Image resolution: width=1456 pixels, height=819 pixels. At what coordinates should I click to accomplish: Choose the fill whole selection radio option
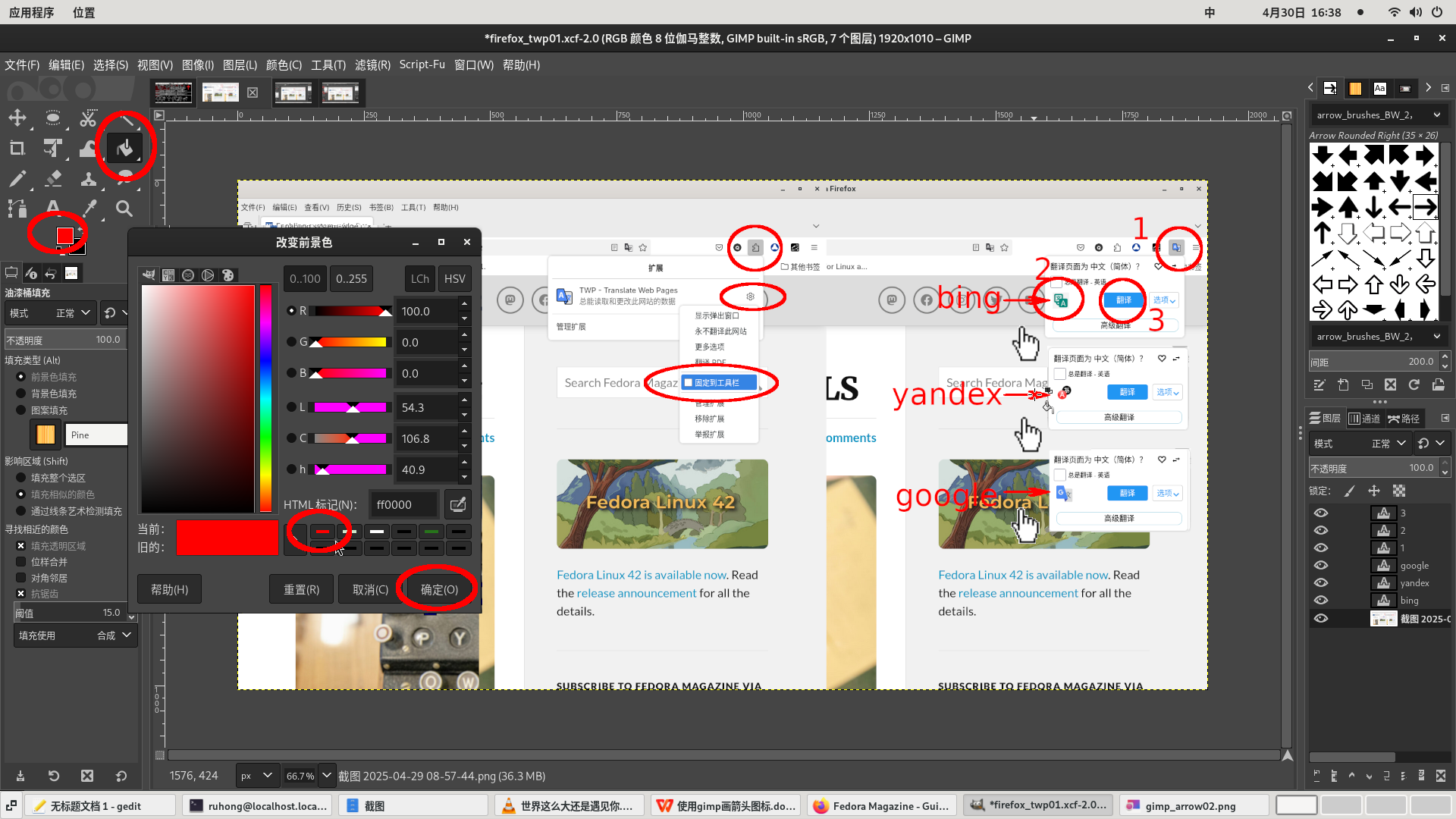(x=21, y=478)
